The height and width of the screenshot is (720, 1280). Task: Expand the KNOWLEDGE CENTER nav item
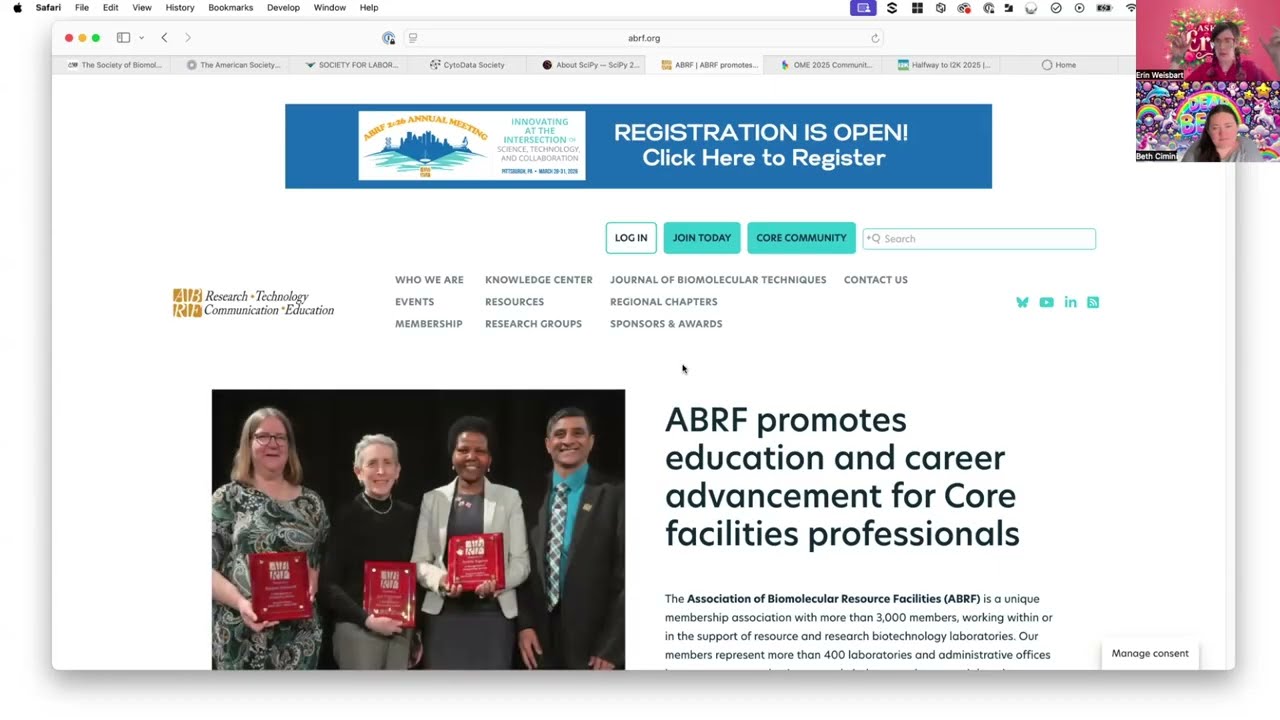click(539, 280)
